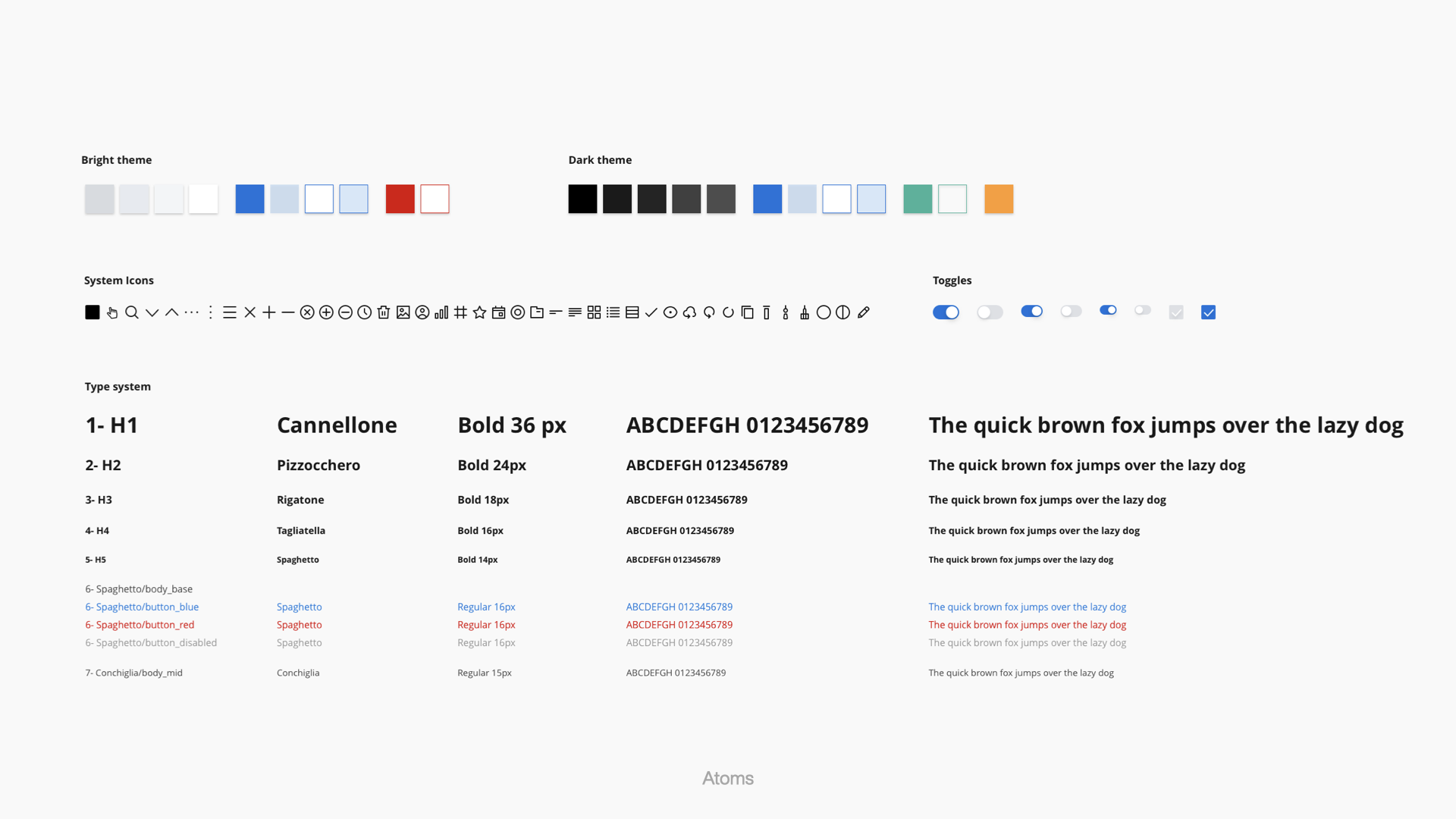Click the clock icon in System Icons

point(364,312)
